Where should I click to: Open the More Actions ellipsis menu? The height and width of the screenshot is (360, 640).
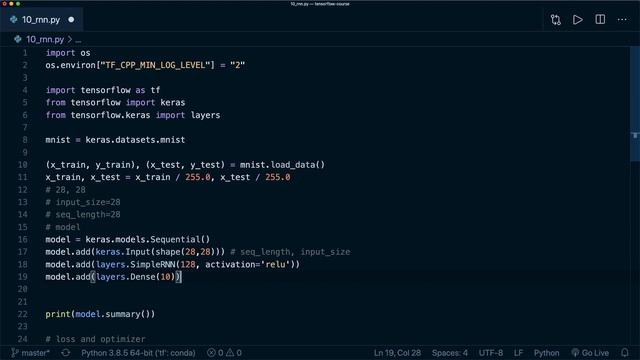622,20
